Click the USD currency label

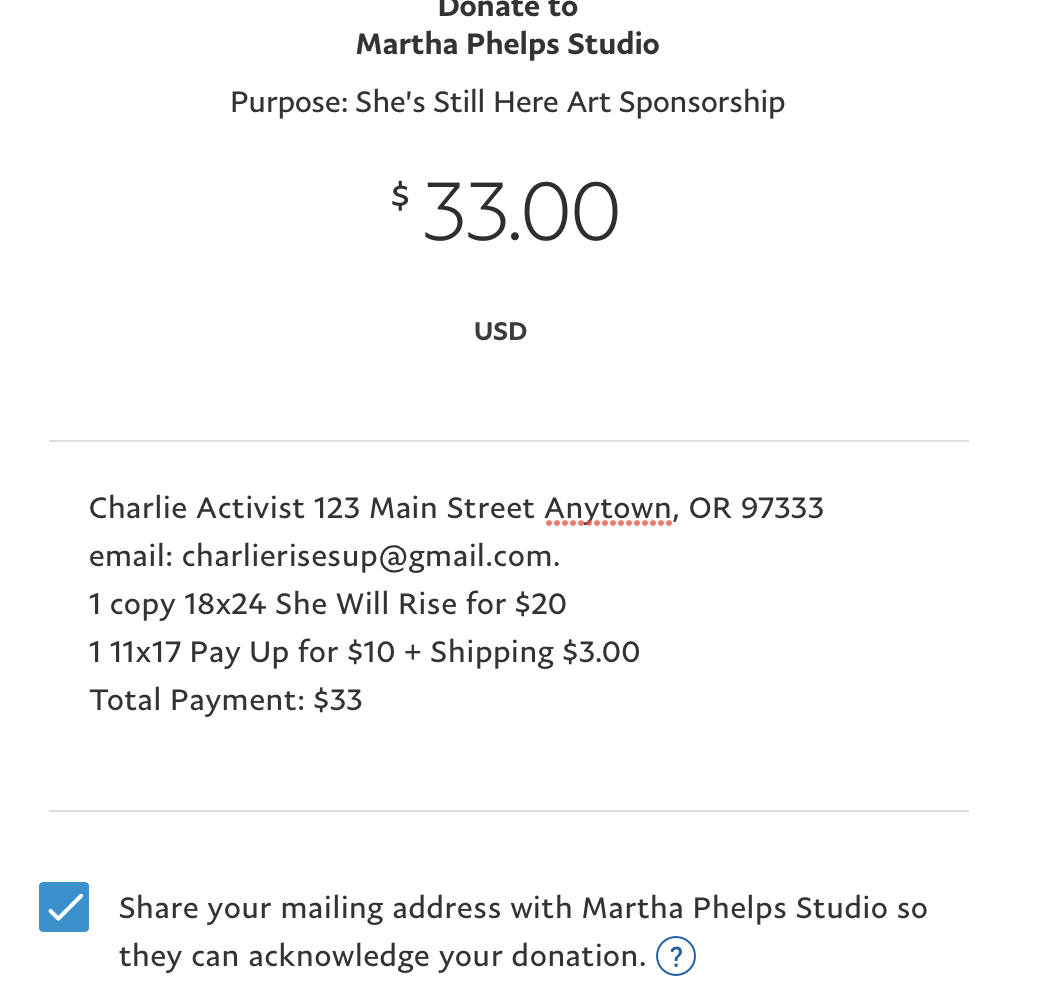coord(500,331)
